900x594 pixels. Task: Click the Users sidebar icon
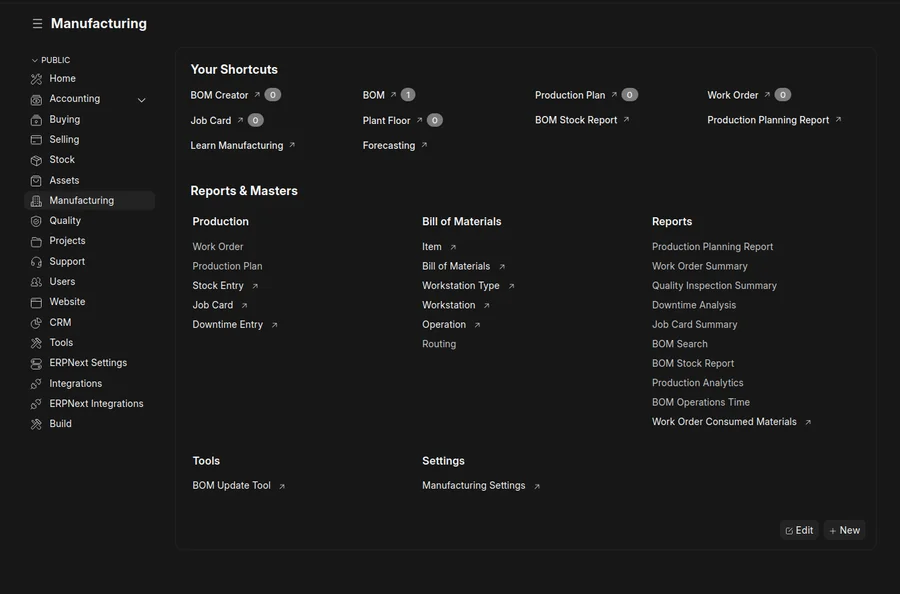coord(36,282)
